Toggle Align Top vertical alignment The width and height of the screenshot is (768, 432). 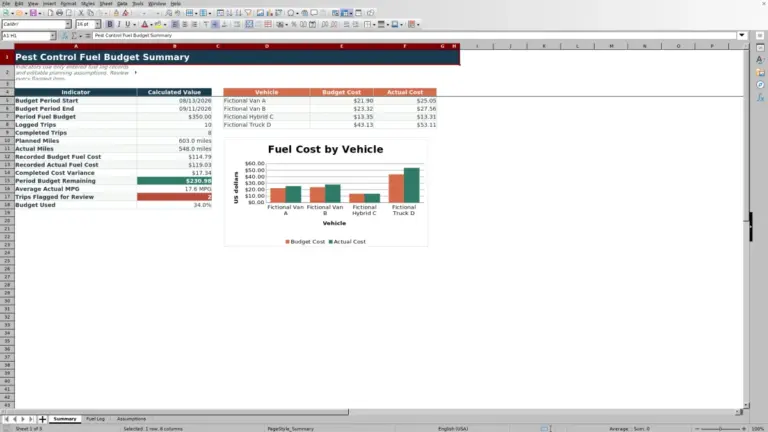(206, 24)
